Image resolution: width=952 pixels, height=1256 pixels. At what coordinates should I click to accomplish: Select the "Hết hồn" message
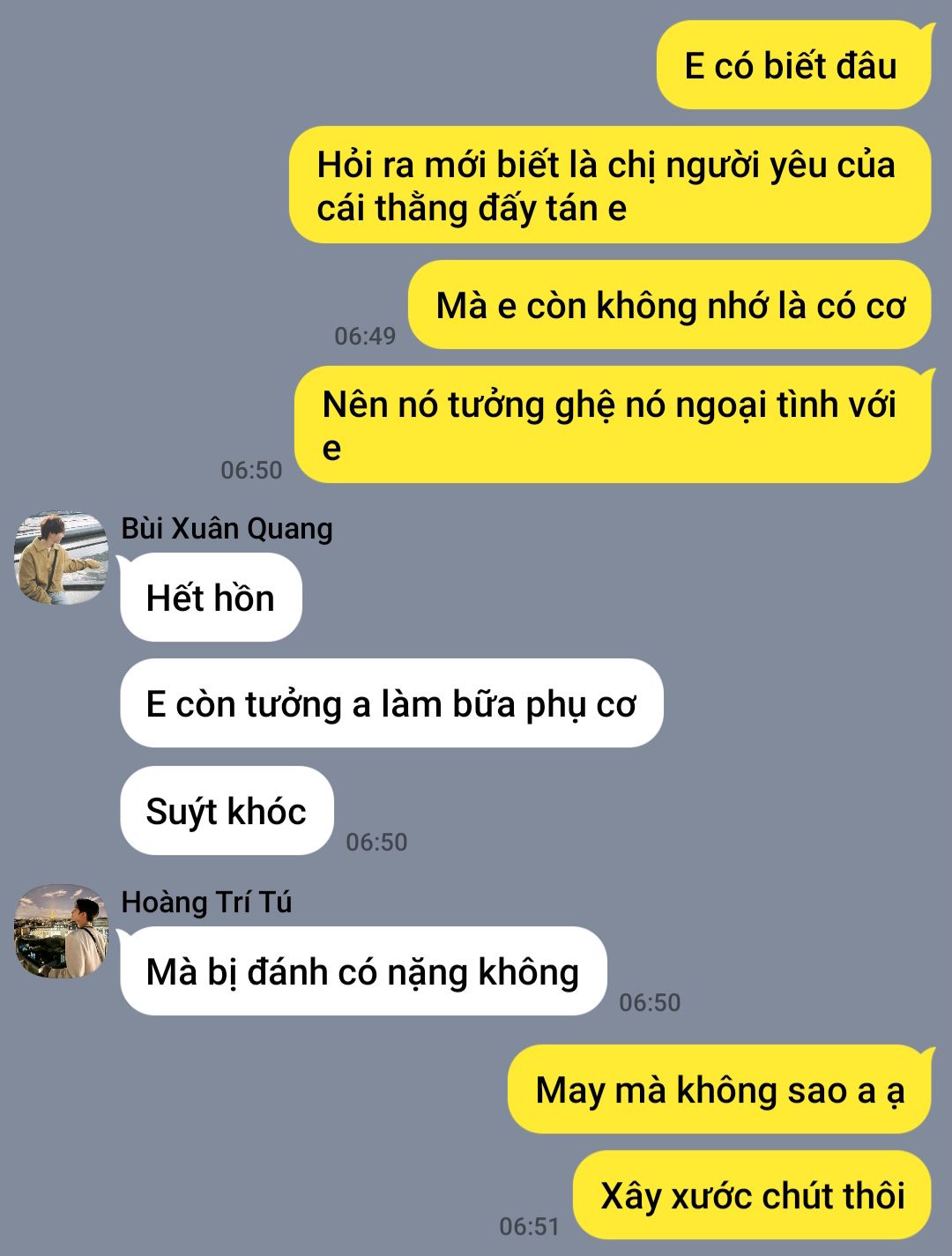[211, 598]
